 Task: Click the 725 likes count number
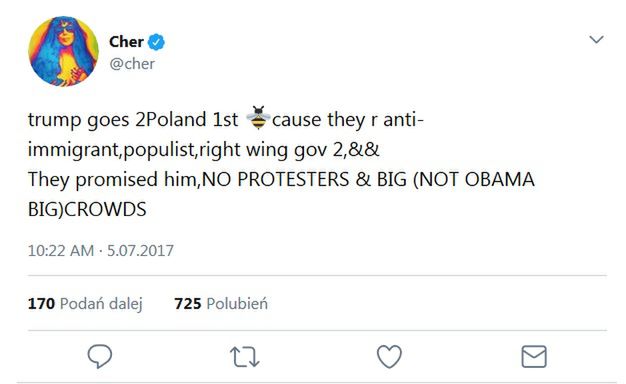(188, 304)
